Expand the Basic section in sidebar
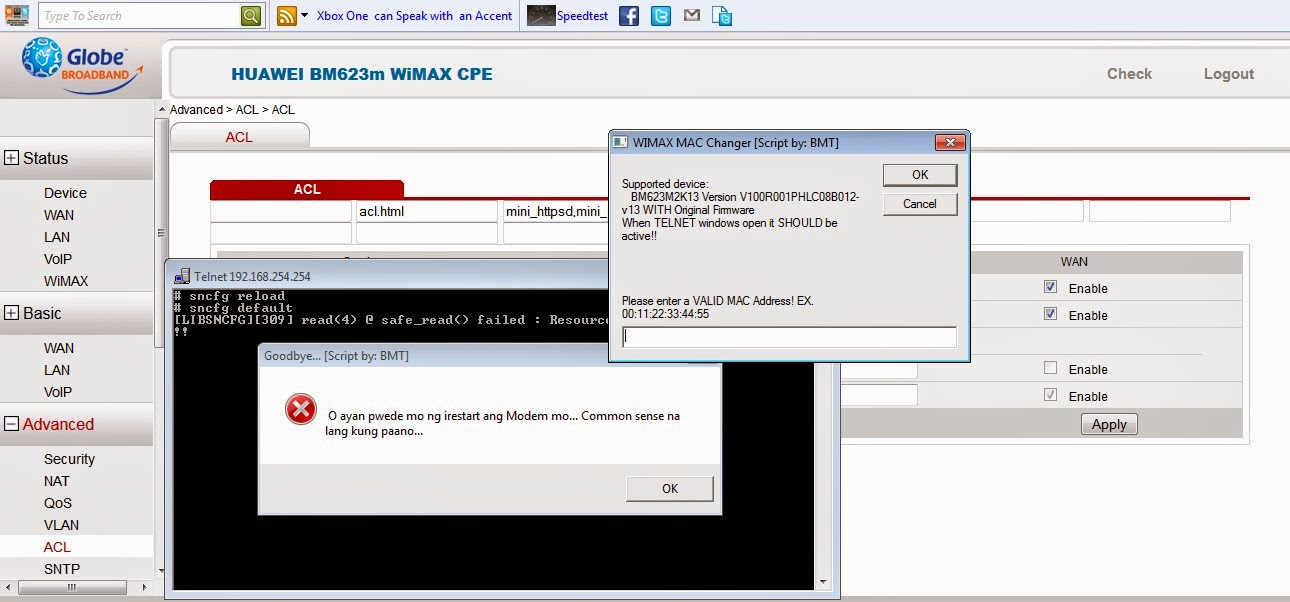The width and height of the screenshot is (1290, 602). pyautogui.click(x=12, y=313)
